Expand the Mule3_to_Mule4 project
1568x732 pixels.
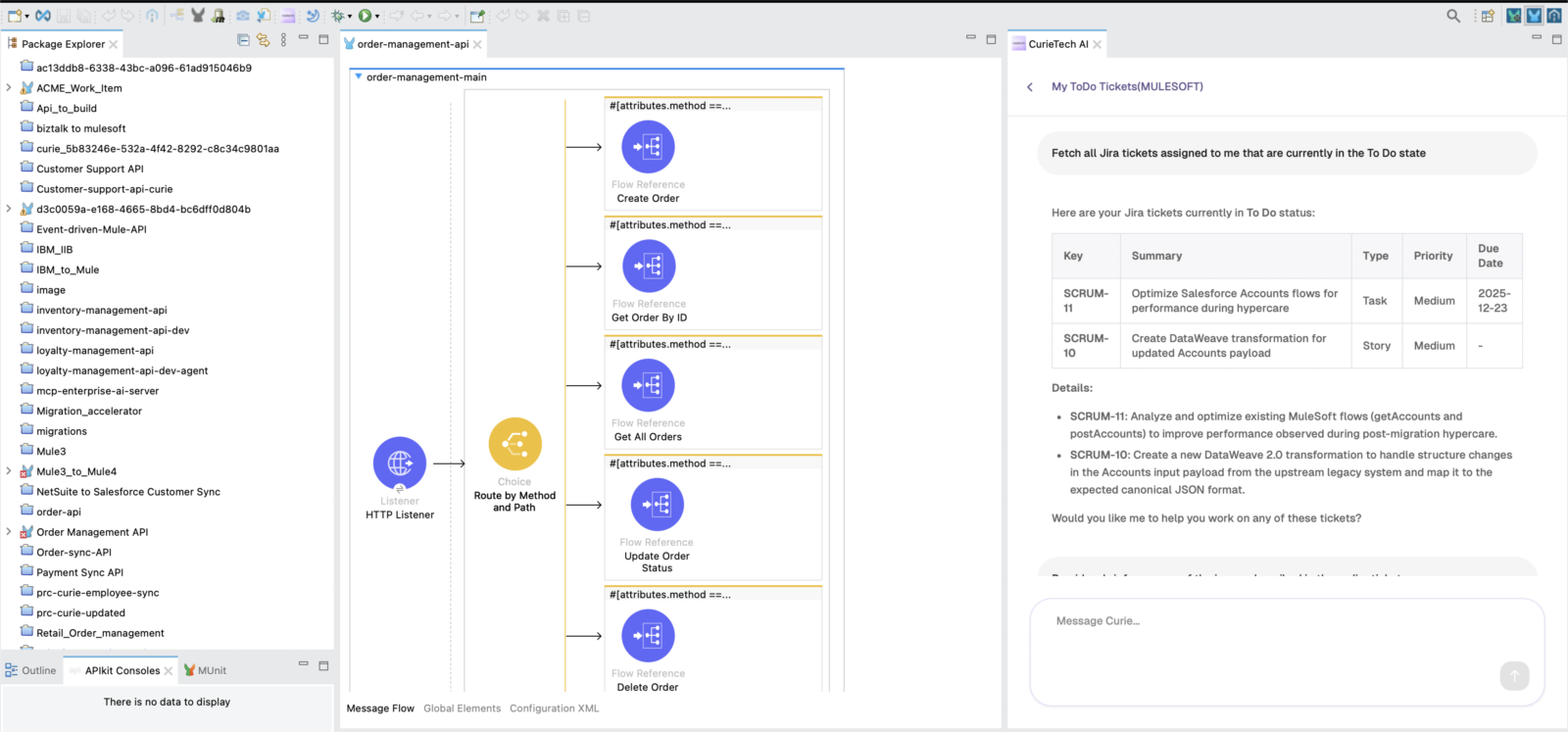point(9,471)
